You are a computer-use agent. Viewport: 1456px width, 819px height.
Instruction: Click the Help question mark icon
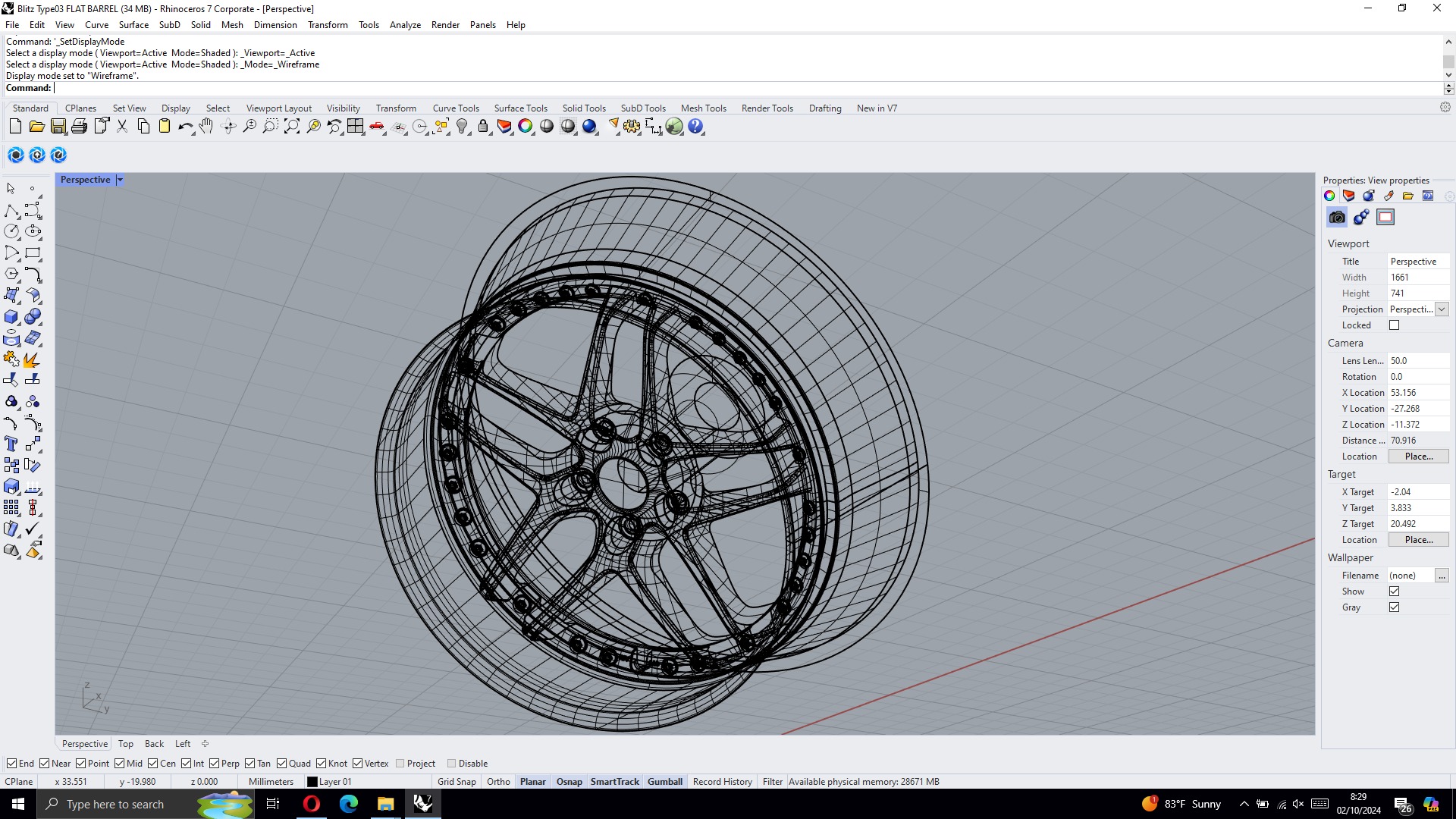click(695, 127)
